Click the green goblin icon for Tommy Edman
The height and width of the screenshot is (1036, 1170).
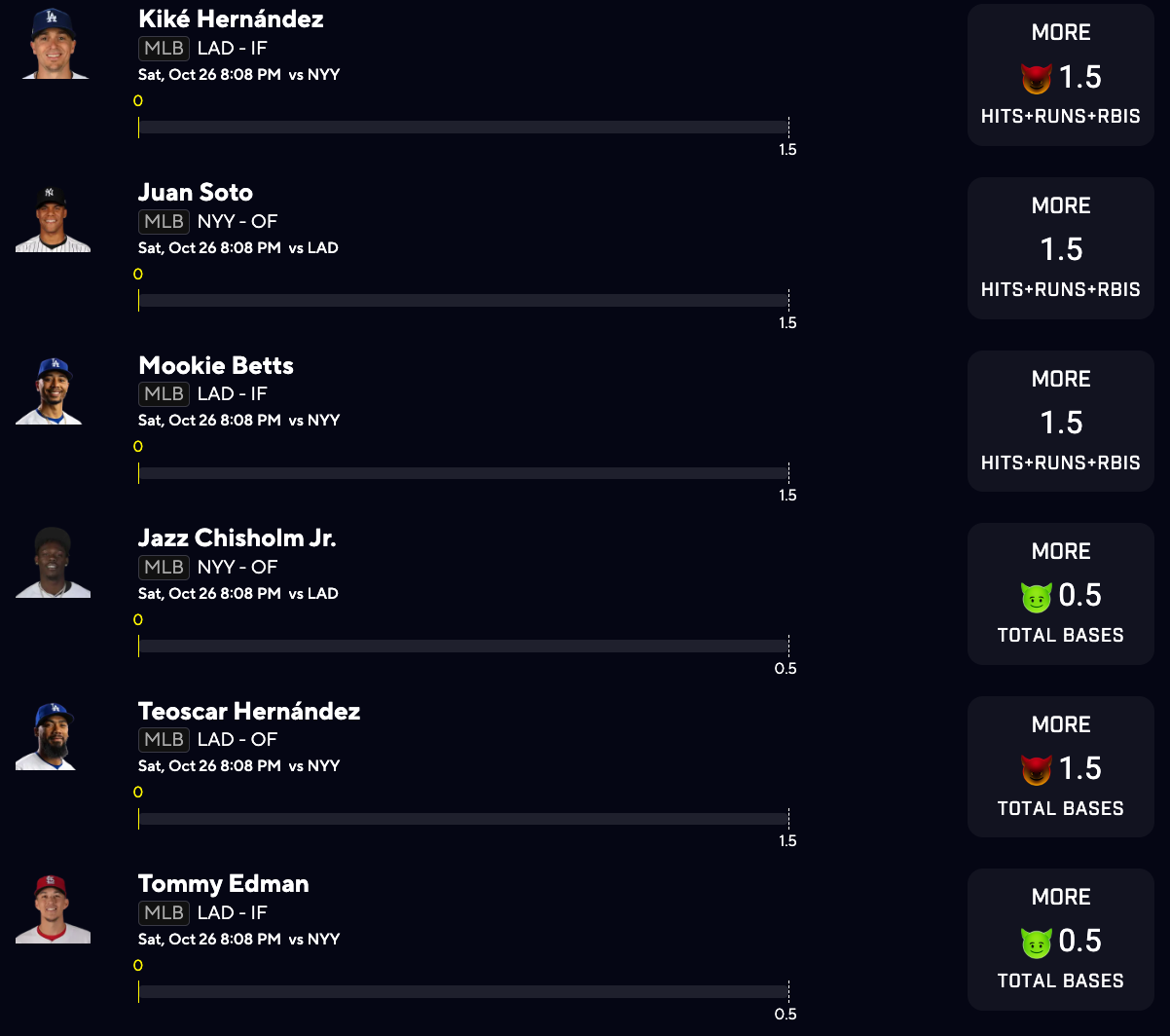click(x=1037, y=942)
